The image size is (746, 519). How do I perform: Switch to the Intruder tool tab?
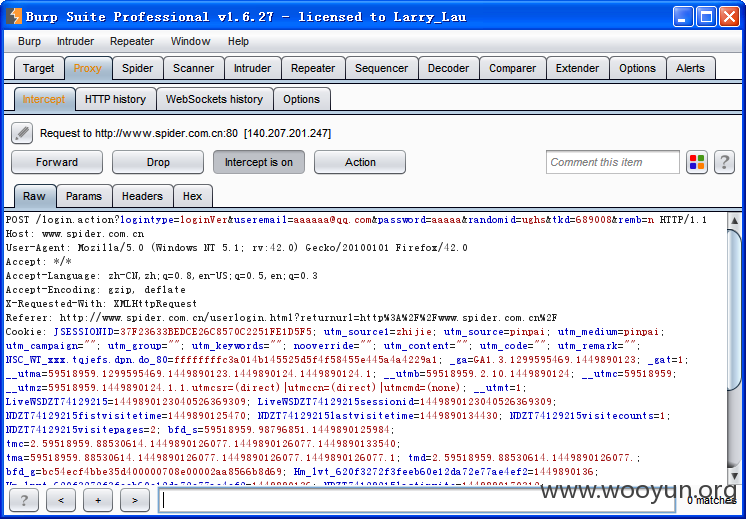click(252, 68)
